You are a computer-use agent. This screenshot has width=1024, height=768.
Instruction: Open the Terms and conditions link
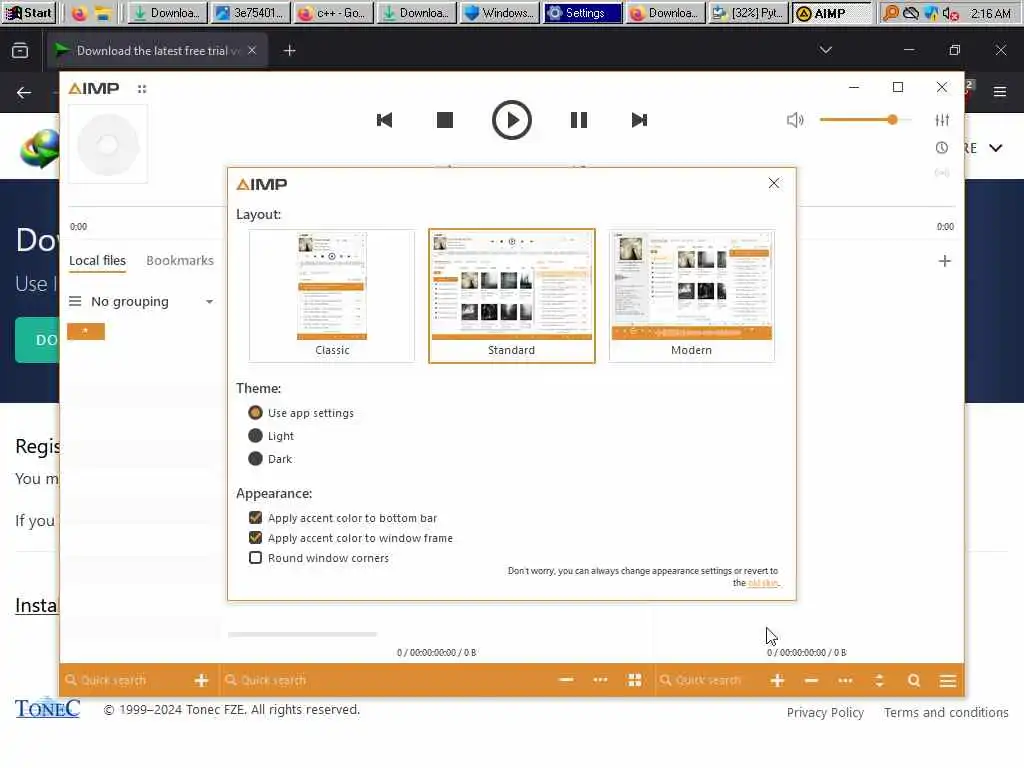(x=946, y=712)
